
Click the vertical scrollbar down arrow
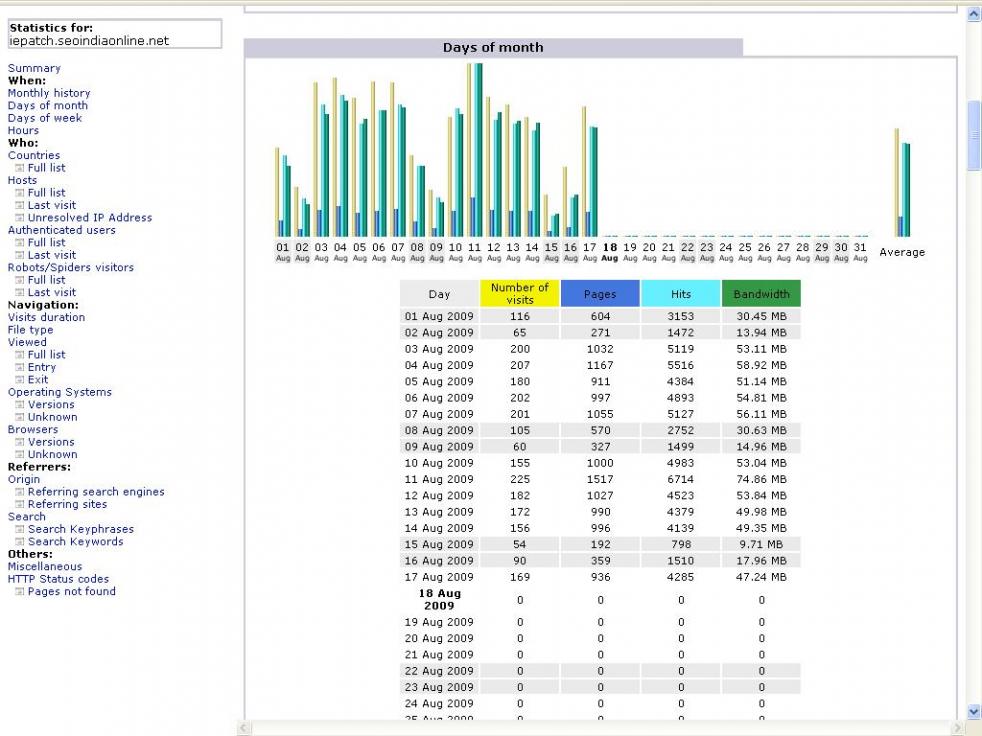[974, 712]
